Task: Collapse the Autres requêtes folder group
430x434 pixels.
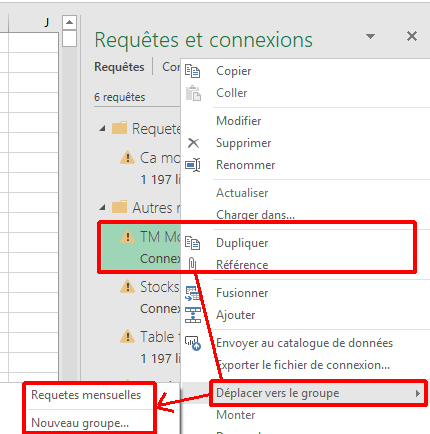Action: pyautogui.click(x=103, y=208)
